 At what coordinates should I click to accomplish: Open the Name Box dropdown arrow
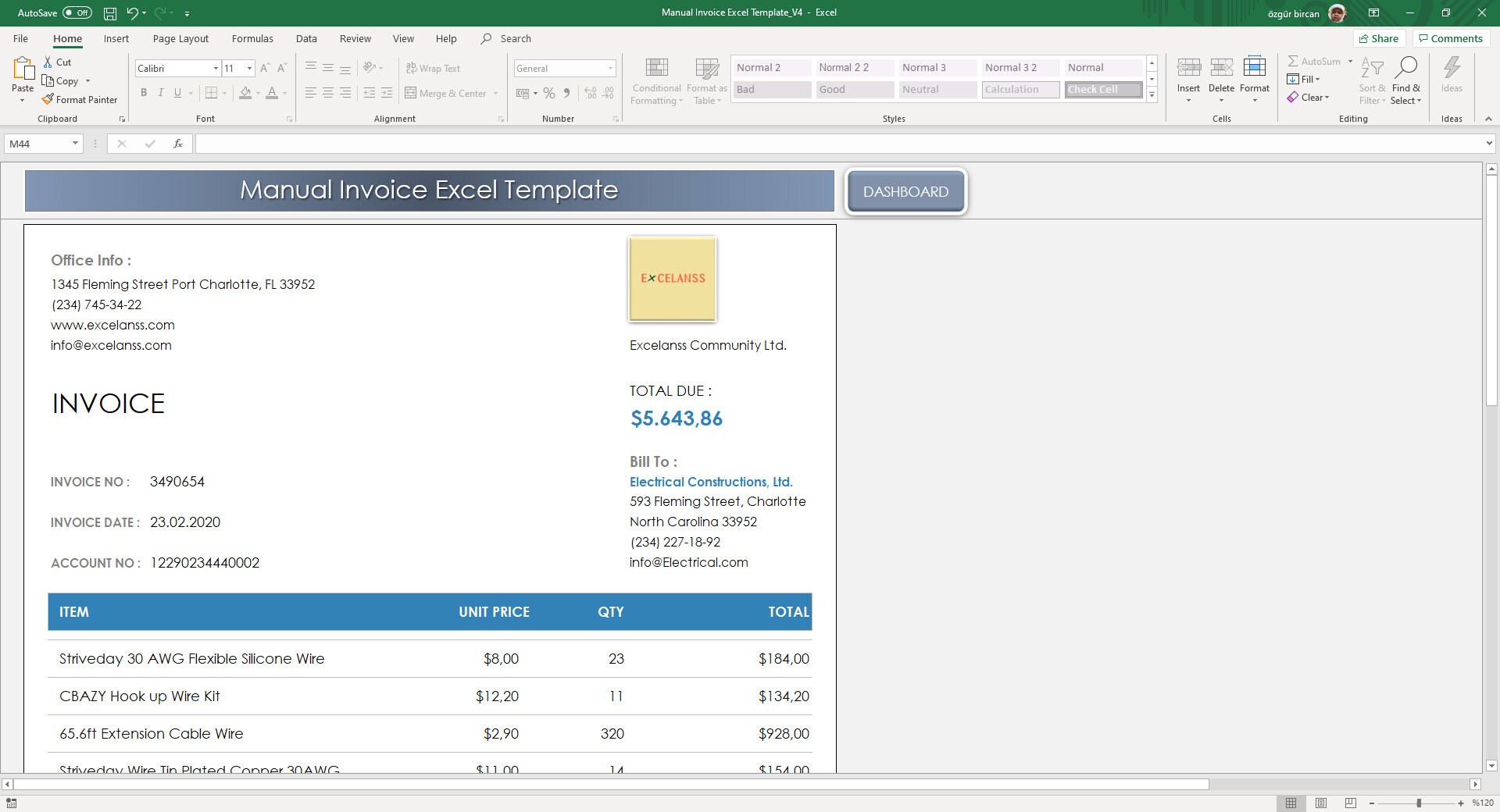75,144
